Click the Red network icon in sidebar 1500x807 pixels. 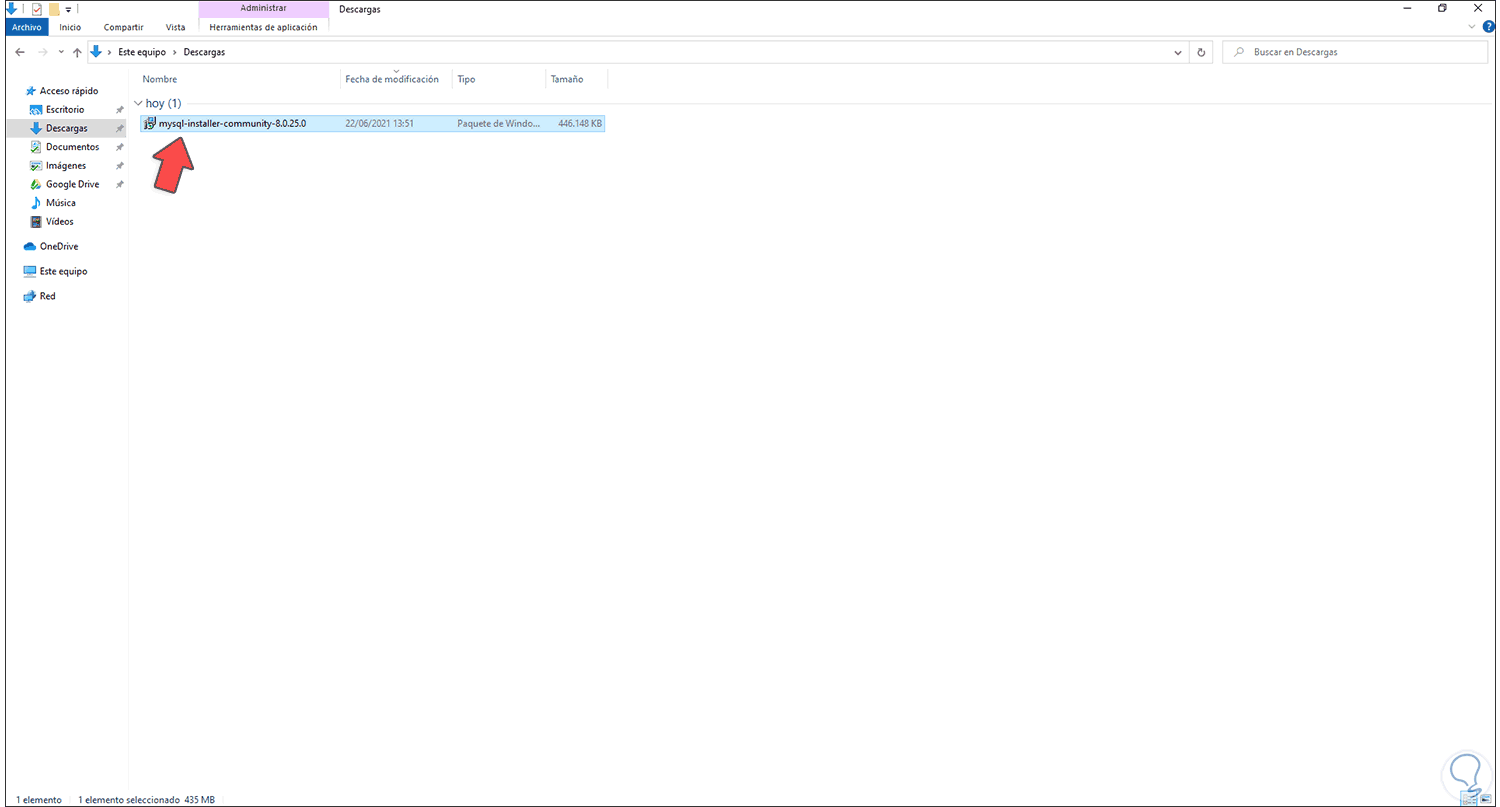point(30,296)
